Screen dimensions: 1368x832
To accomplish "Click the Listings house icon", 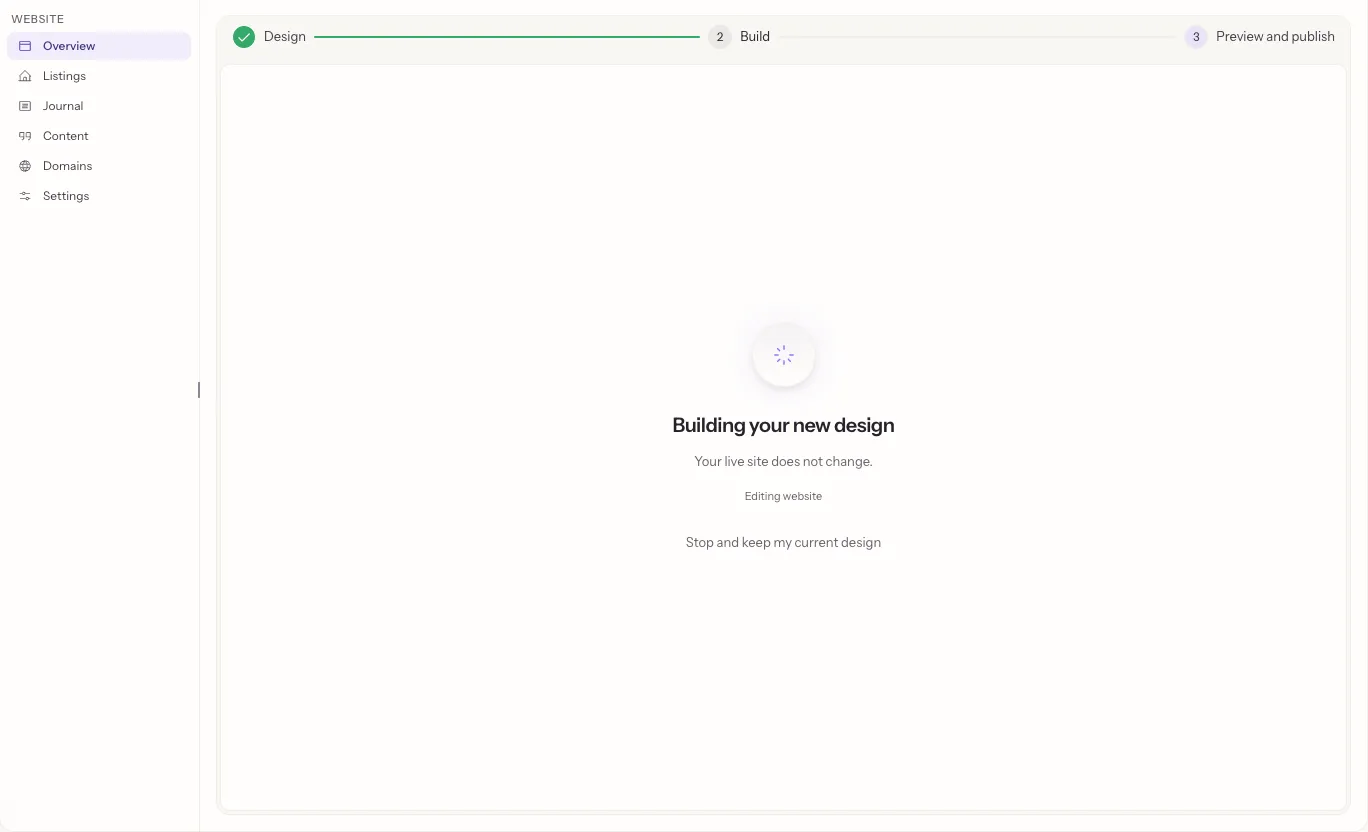I will tap(25, 76).
